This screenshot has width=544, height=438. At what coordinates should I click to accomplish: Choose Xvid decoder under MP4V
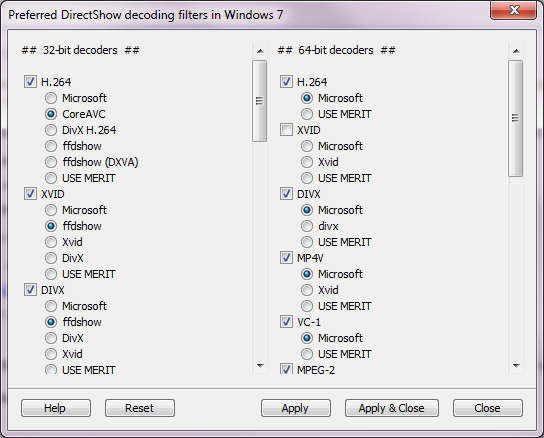(307, 290)
